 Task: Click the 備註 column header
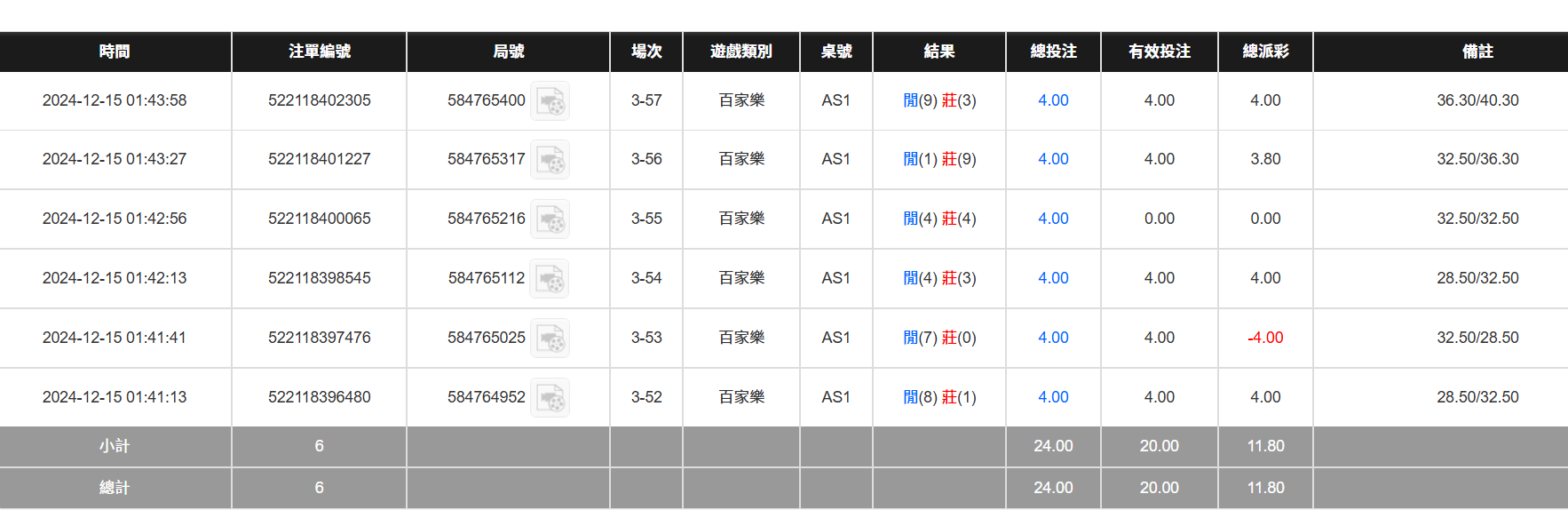(1477, 52)
